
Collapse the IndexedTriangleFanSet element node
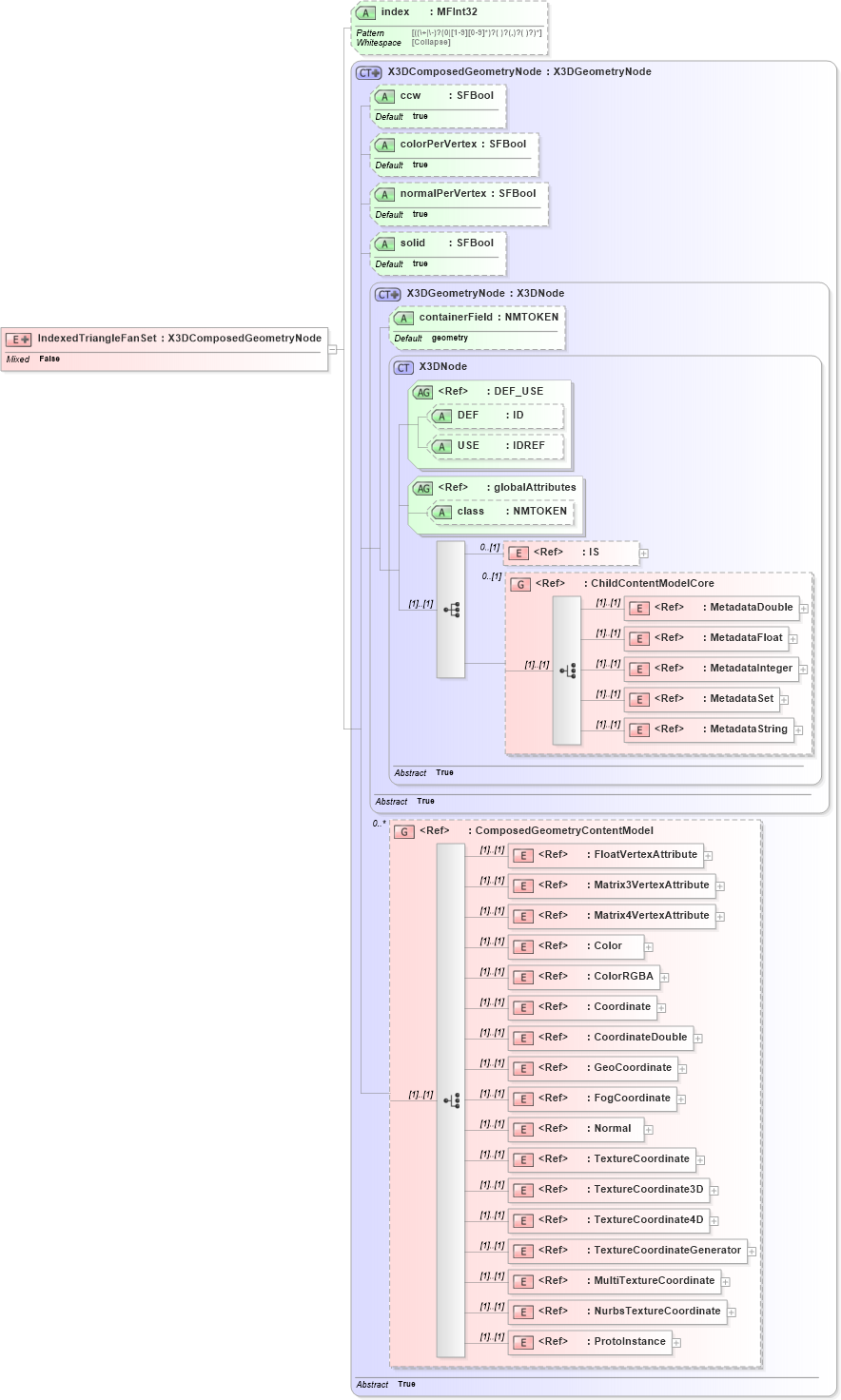[333, 349]
